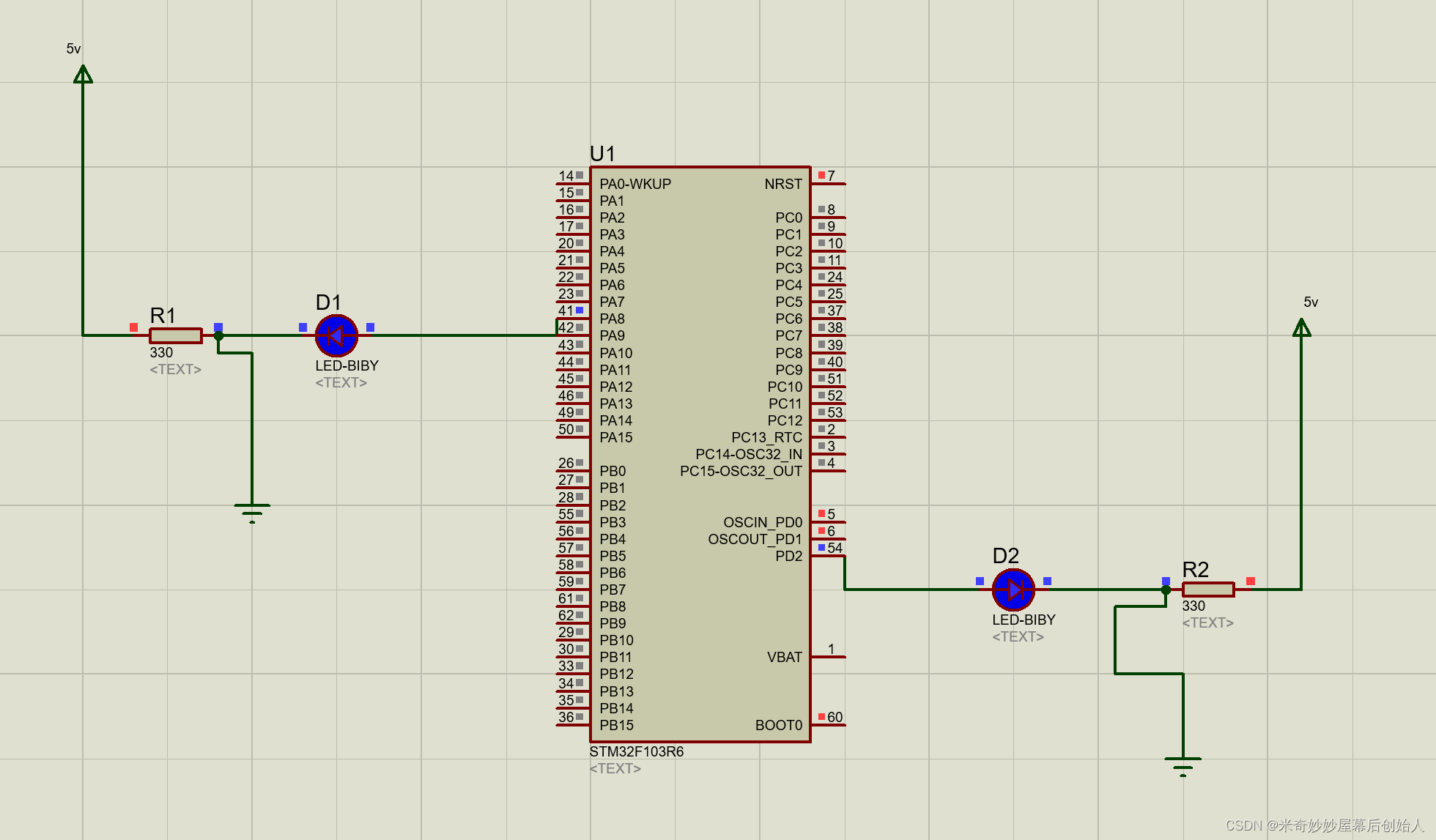This screenshot has width=1436, height=840.
Task: Click the PC14-OSC32_IN pin label
Action: 749,454
